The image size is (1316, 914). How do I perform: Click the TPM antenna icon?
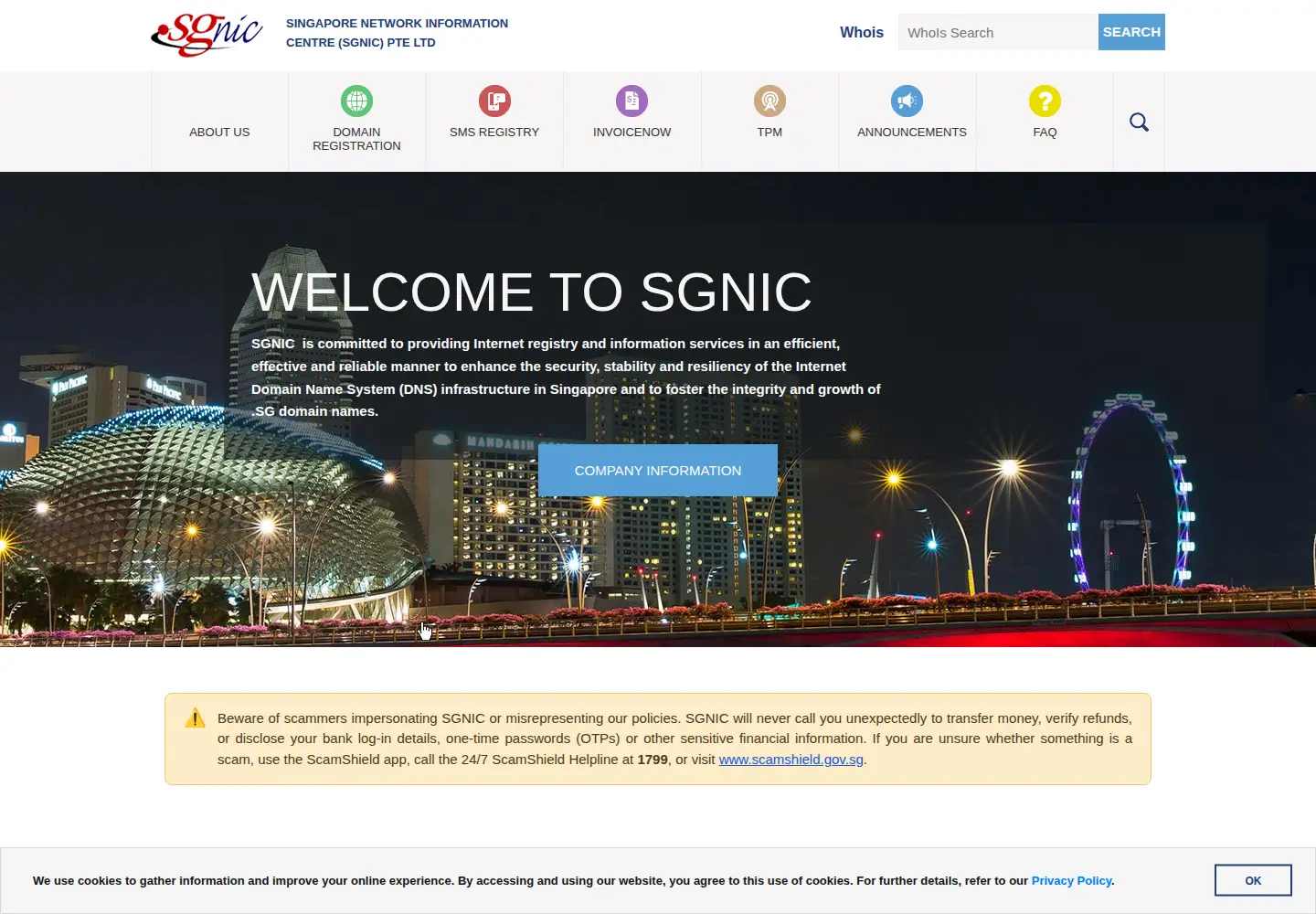pyautogui.click(x=769, y=101)
